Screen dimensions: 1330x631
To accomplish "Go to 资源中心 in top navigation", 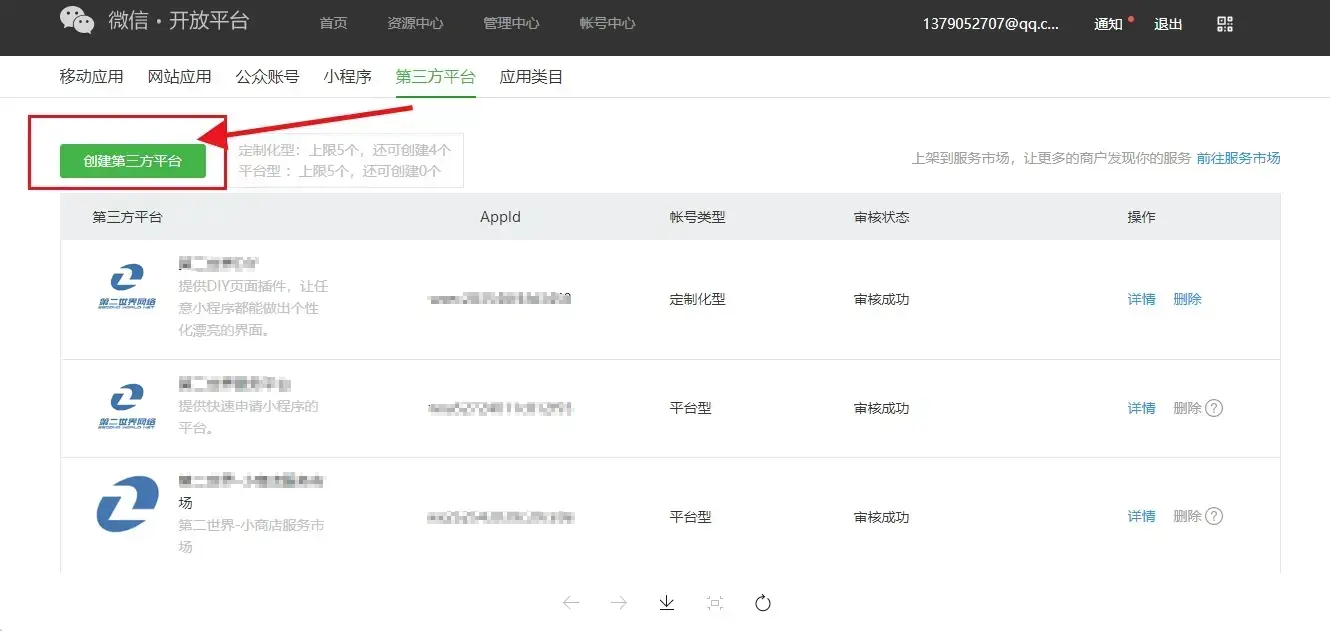I will pos(414,23).
